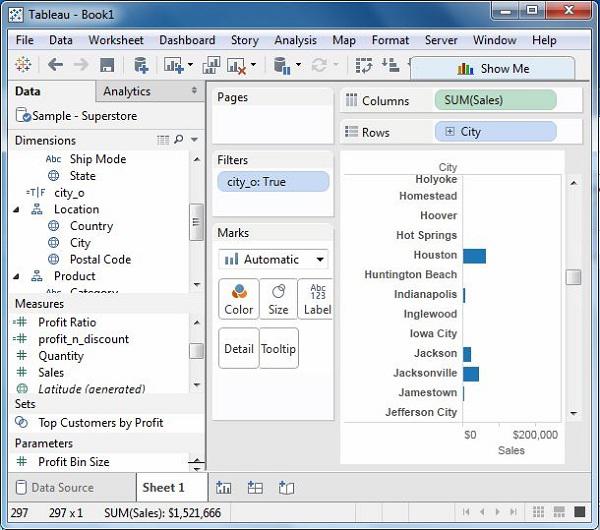
Task: Show tabs view icon in status bar
Action: tap(580, 512)
